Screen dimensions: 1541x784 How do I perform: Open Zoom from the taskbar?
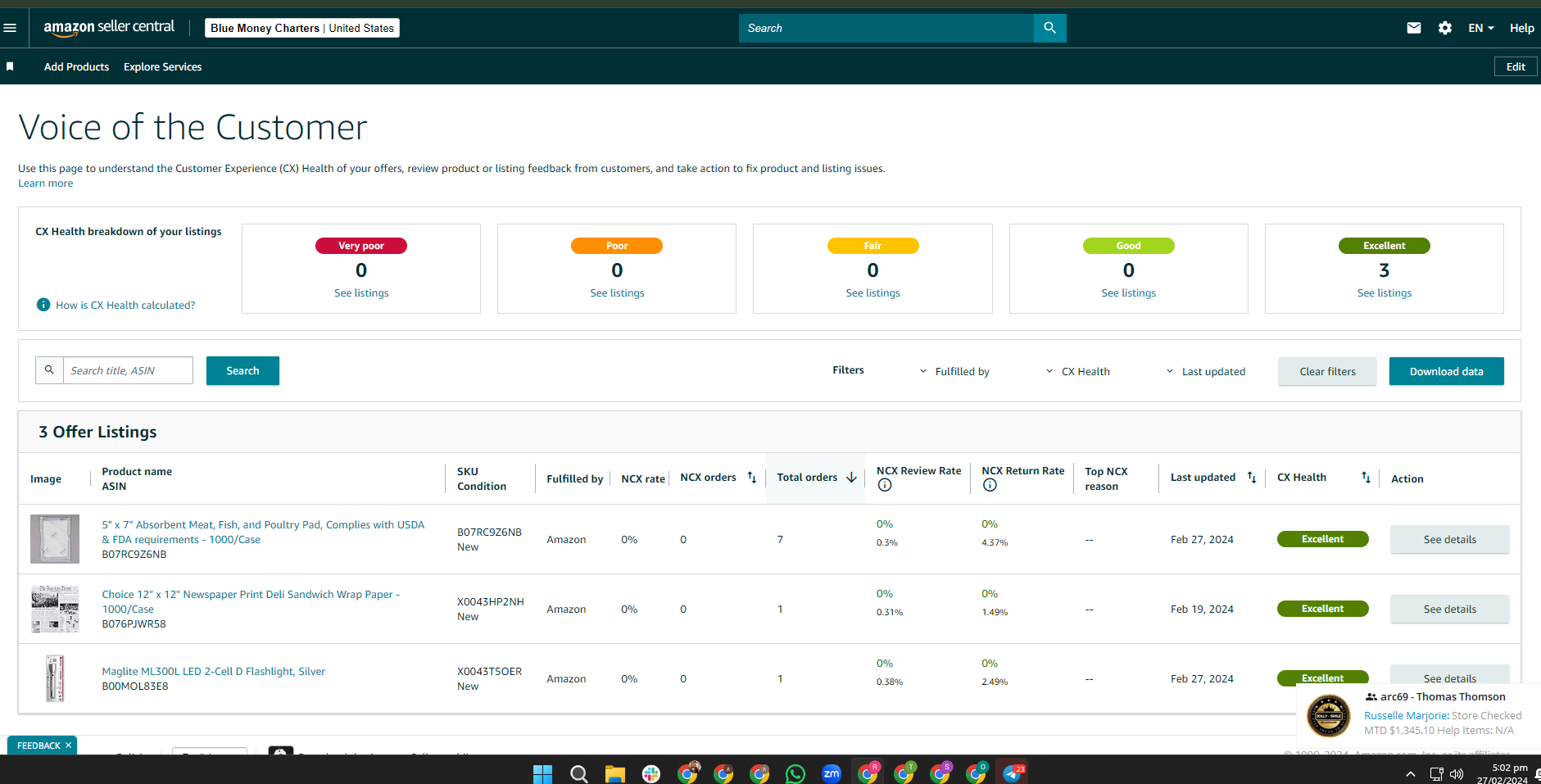point(832,773)
